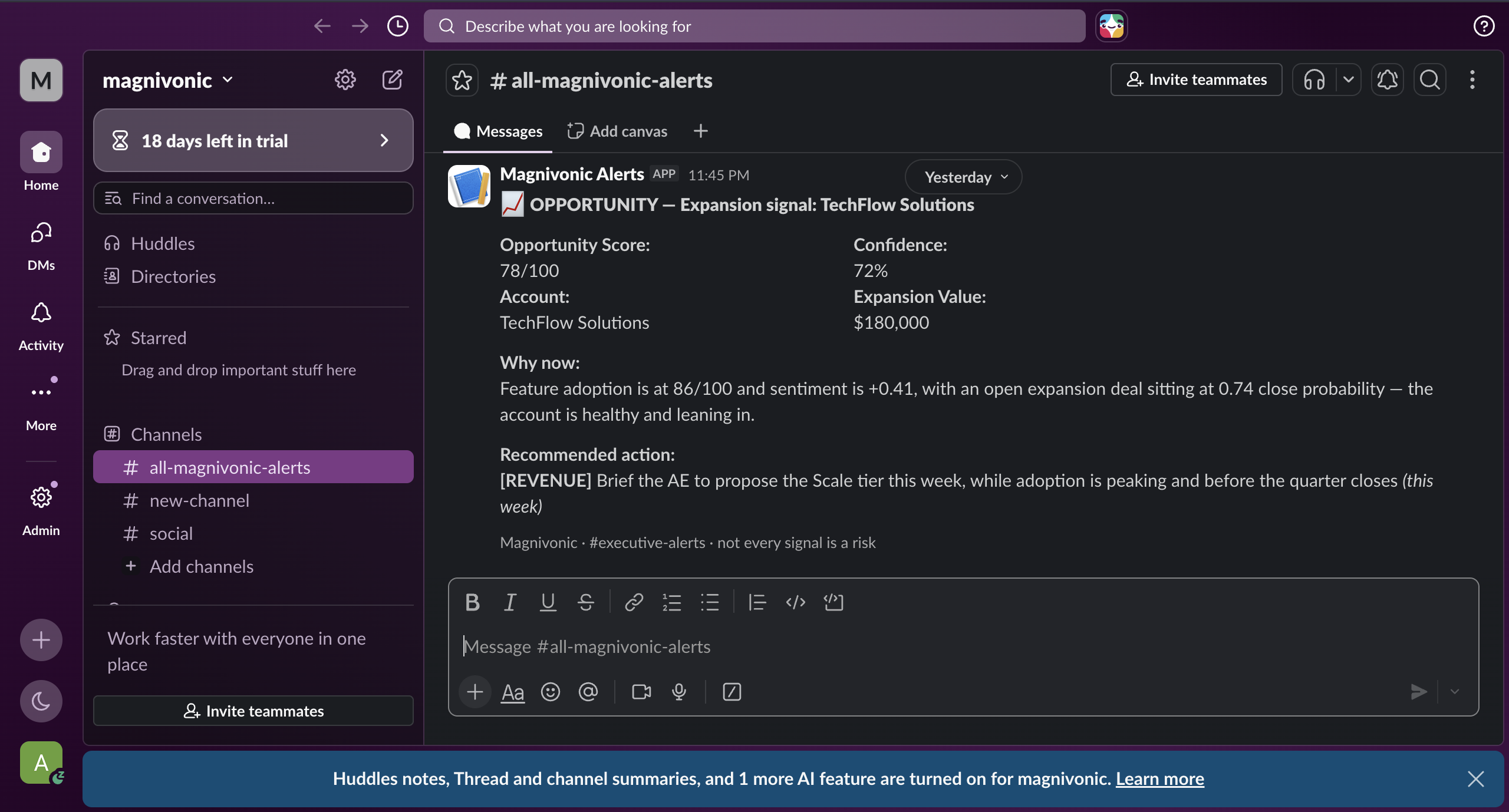
Task: Click the moon pause notifications icon
Action: coord(41,701)
